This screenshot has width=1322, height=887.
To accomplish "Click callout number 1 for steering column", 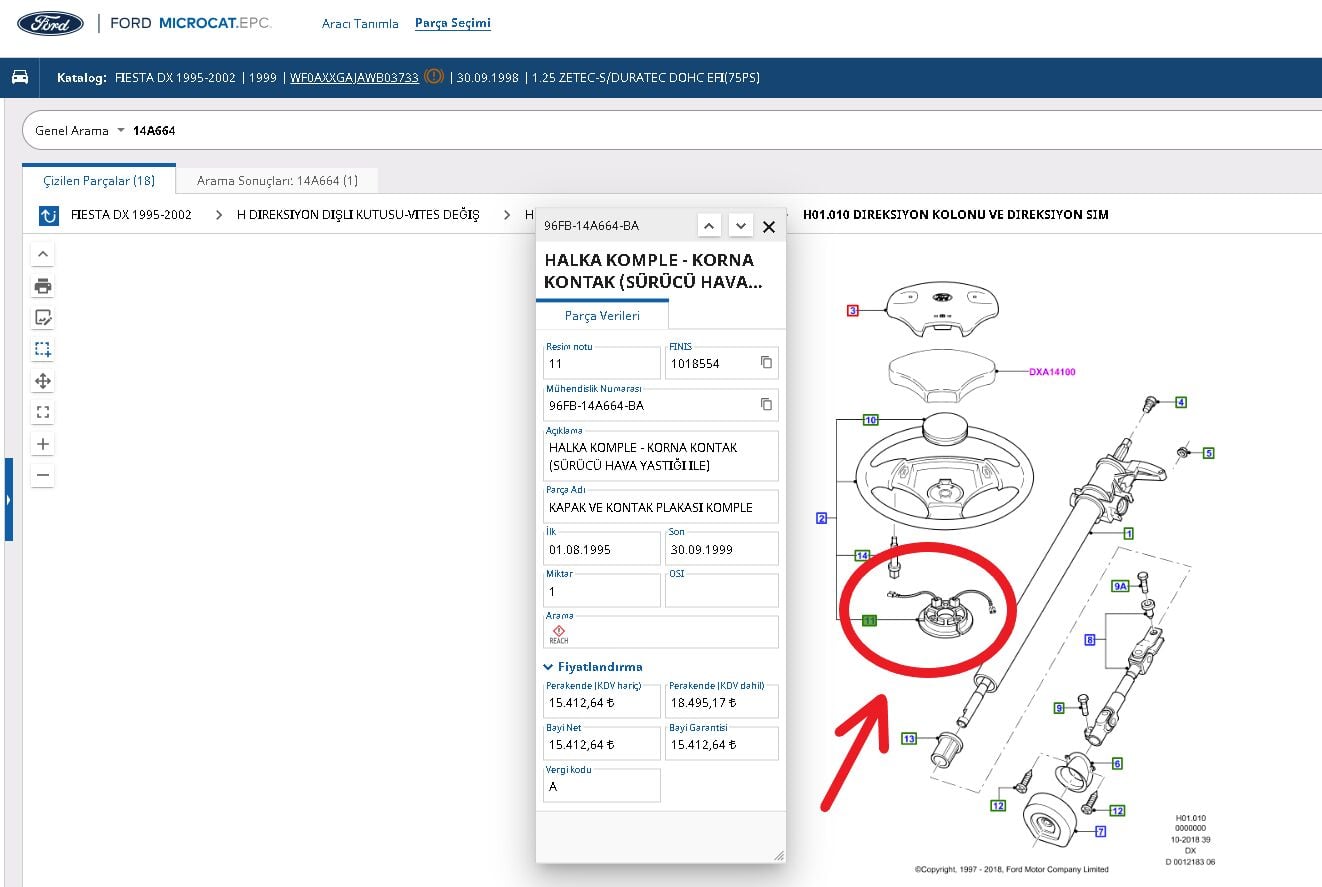I will pyautogui.click(x=1128, y=534).
